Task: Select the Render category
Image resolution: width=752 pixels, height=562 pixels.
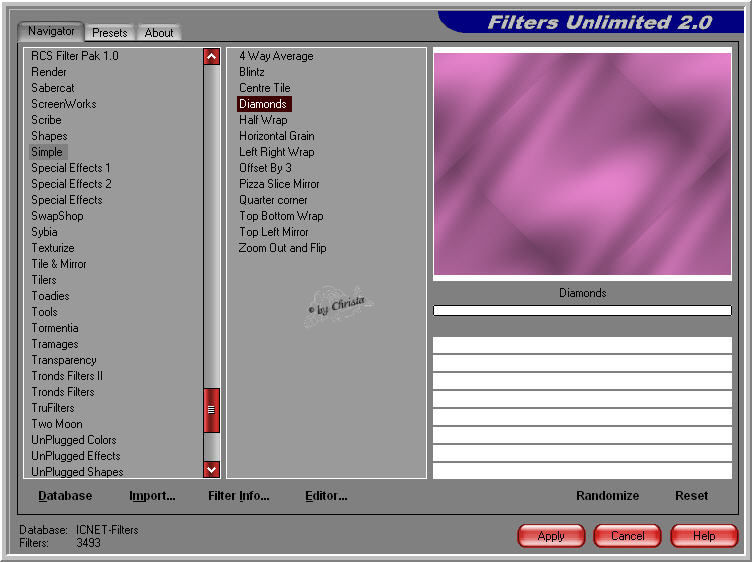Action: tap(49, 72)
